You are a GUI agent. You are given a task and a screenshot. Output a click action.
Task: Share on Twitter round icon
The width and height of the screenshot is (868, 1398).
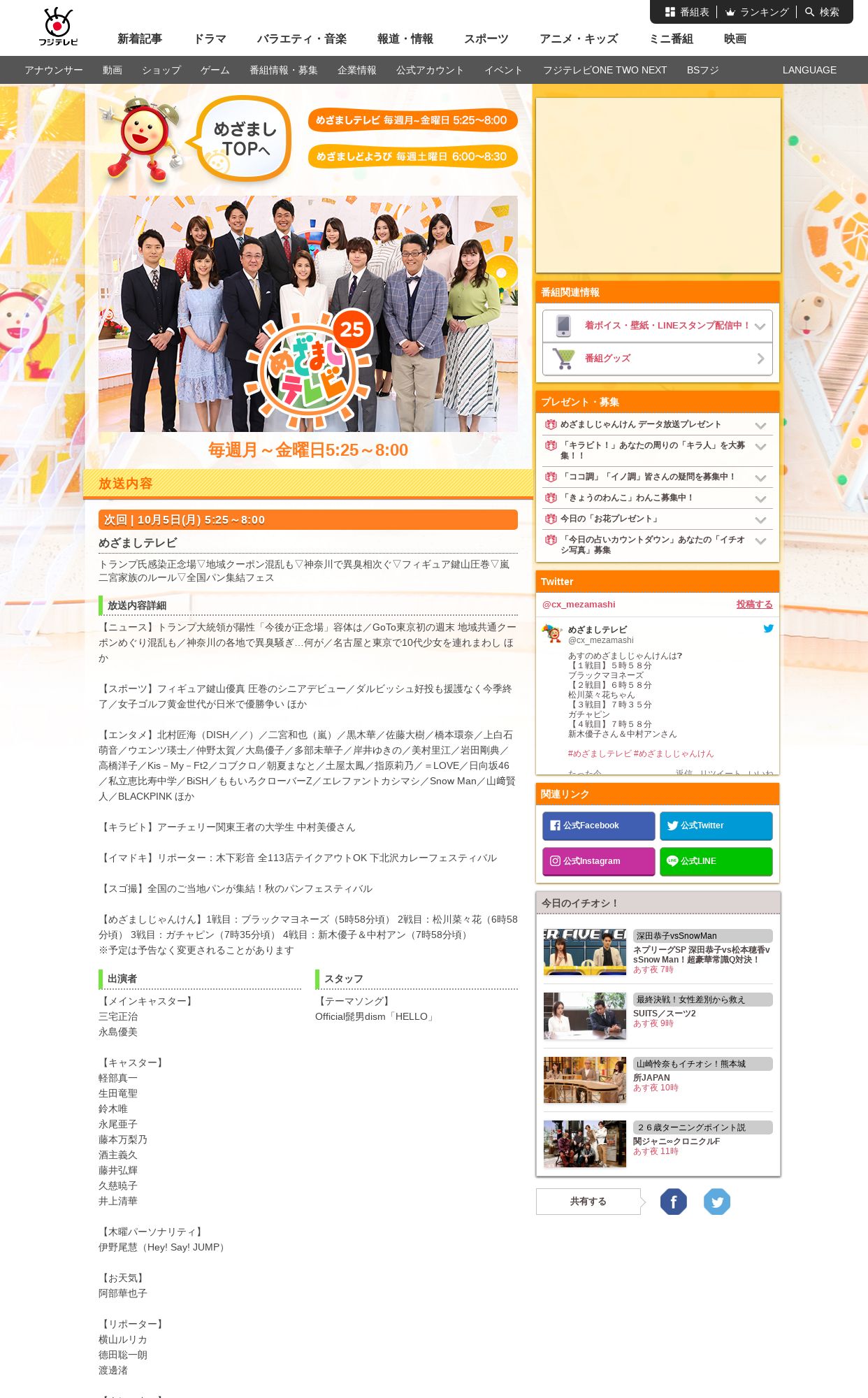(x=717, y=1202)
